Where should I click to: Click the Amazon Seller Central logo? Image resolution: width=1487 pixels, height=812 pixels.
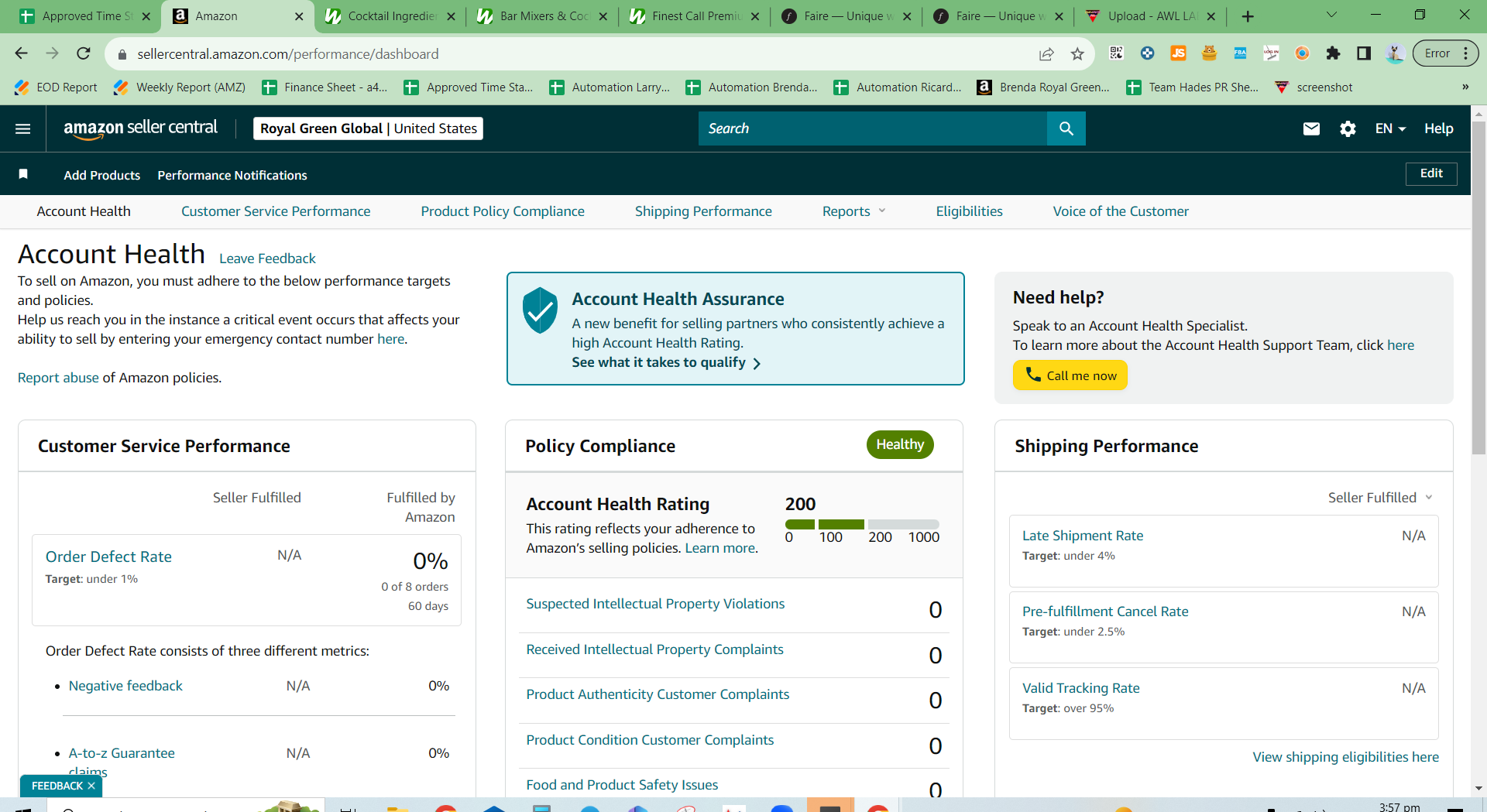pos(140,128)
